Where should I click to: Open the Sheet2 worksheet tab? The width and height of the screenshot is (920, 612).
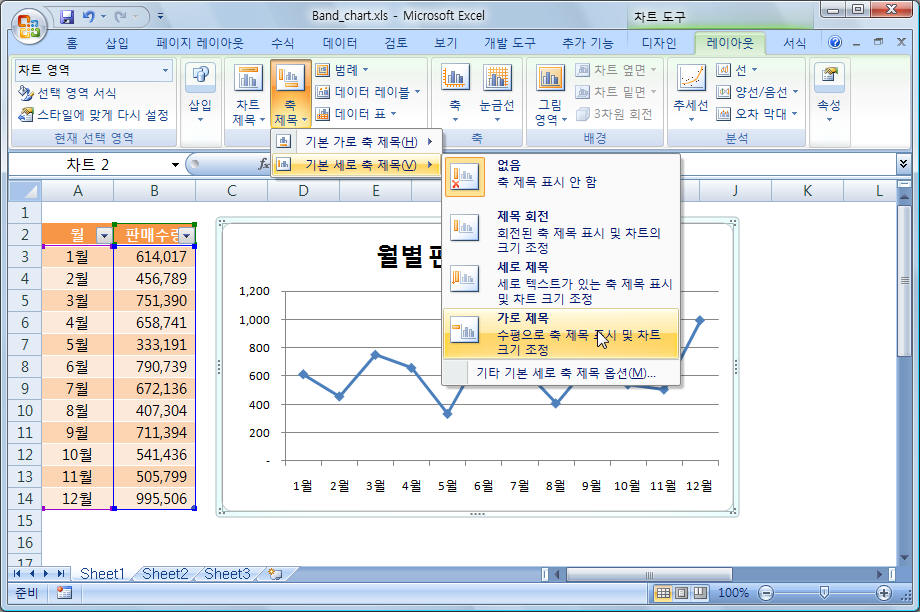(x=164, y=574)
